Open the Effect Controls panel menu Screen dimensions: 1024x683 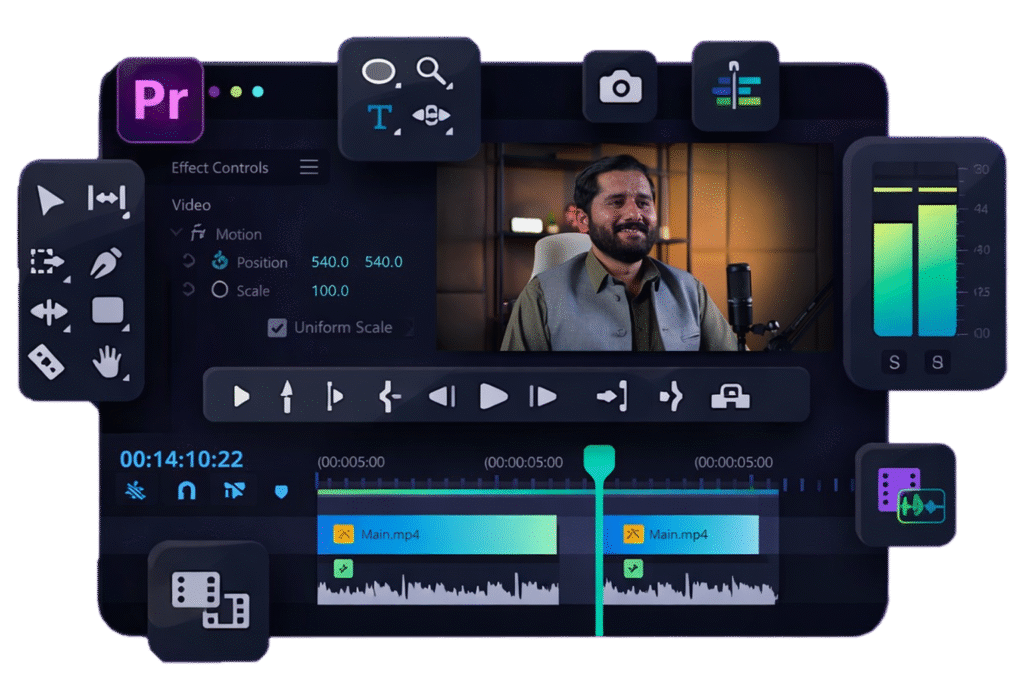tap(309, 167)
